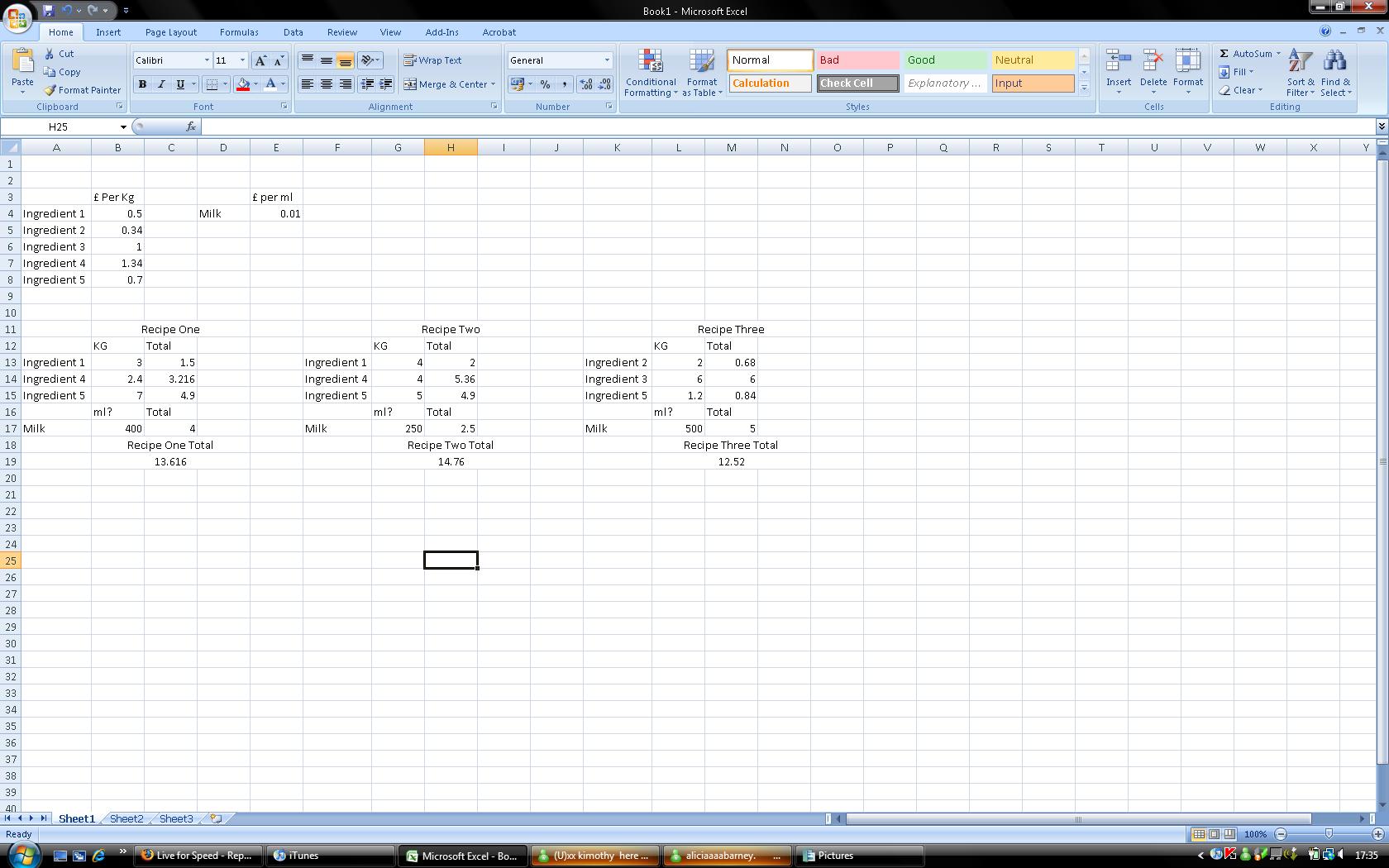Apply the fill color swatch
The image size is (1389, 868).
[x=243, y=84]
